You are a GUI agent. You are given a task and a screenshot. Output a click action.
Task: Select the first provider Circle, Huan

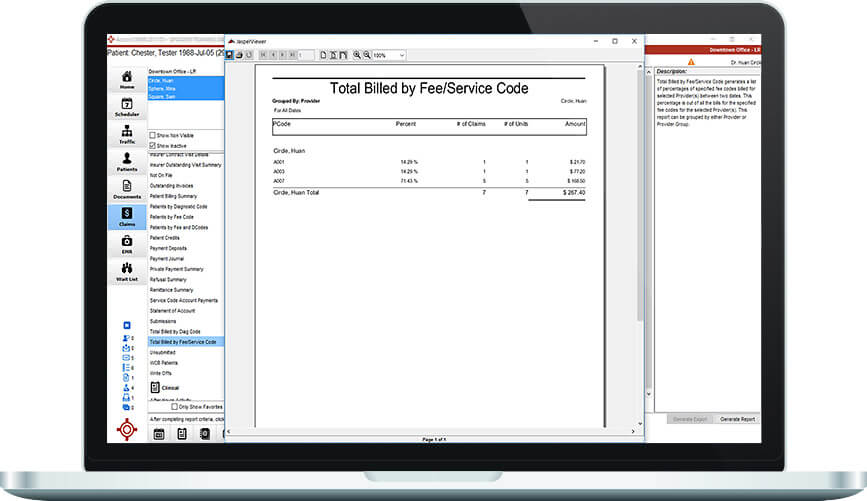(x=185, y=81)
